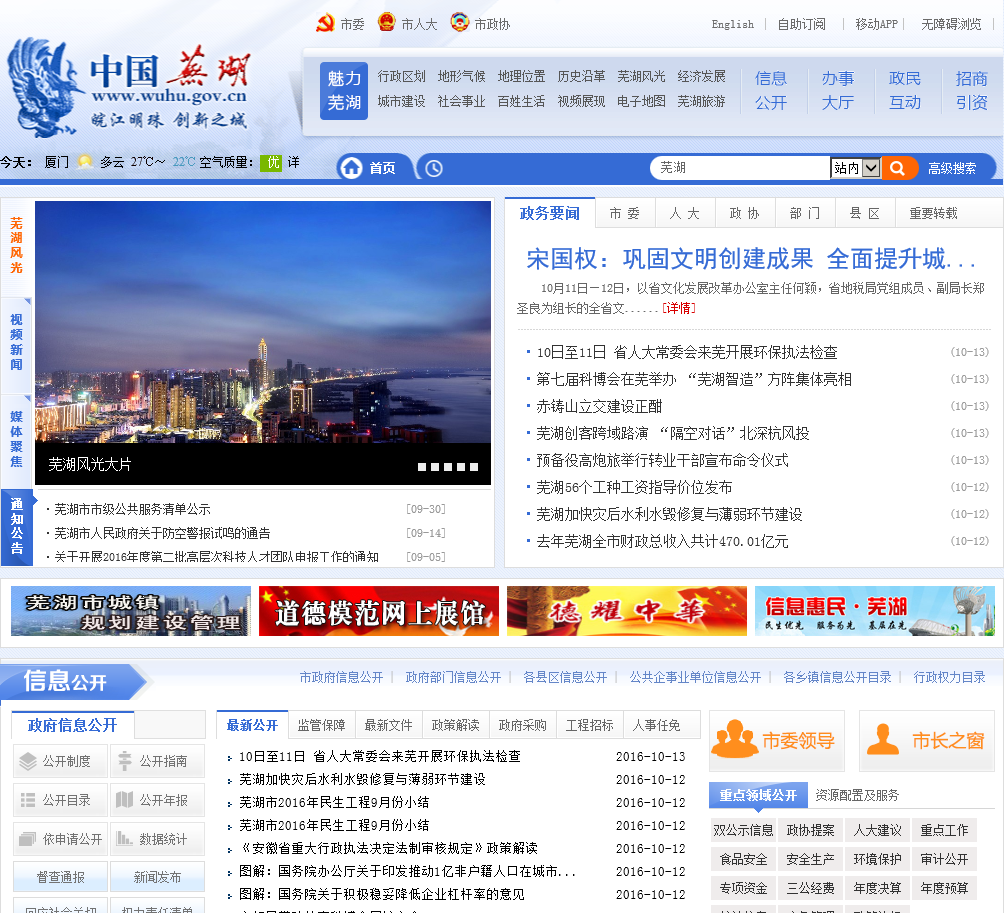
Task: Click the 市人大 national emblem icon
Action: pos(386,22)
